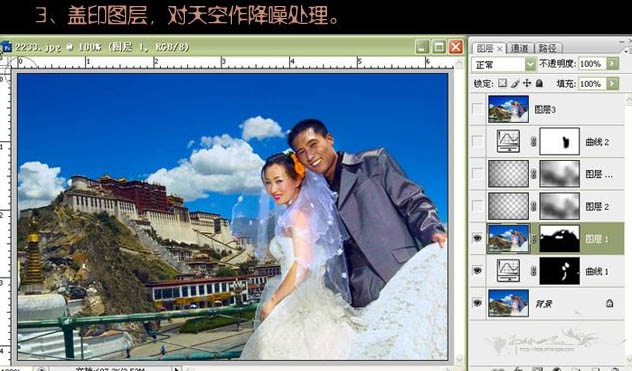The width and height of the screenshot is (632, 371).
Task: Hide the 背景 layer eye icon
Action: 478,302
